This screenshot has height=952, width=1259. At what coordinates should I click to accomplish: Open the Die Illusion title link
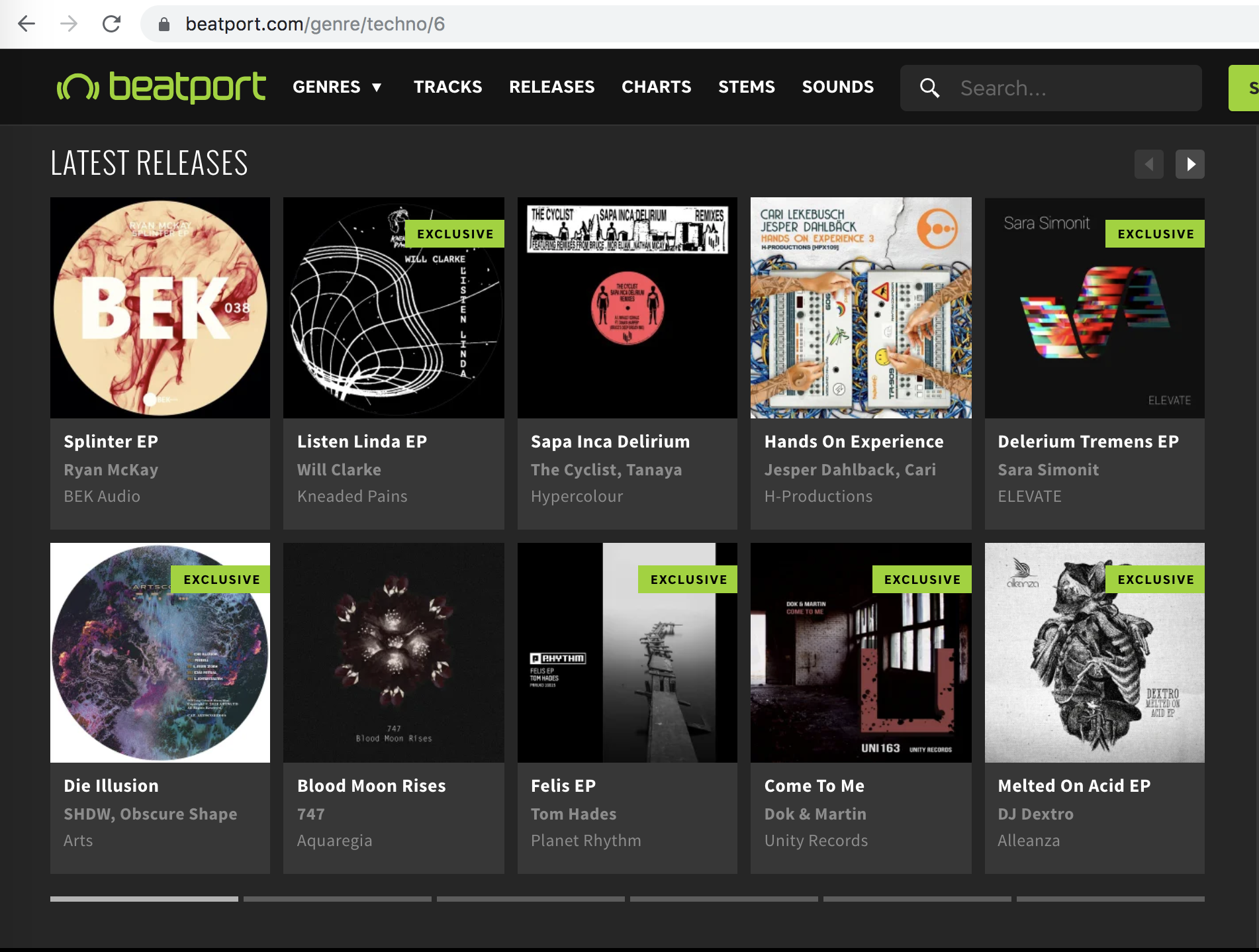pyautogui.click(x=111, y=786)
